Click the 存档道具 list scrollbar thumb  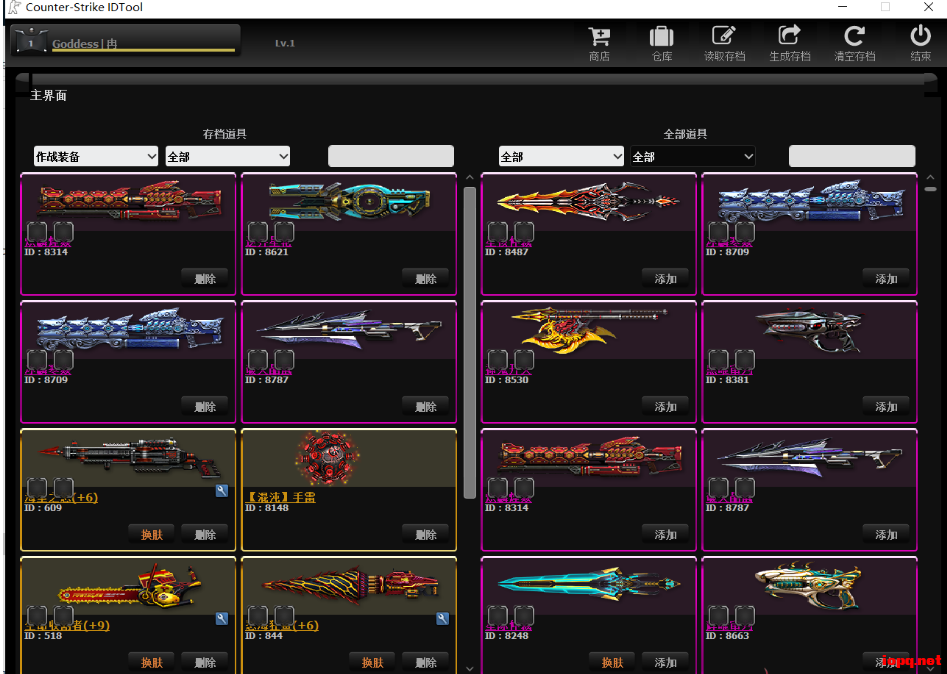point(469,342)
